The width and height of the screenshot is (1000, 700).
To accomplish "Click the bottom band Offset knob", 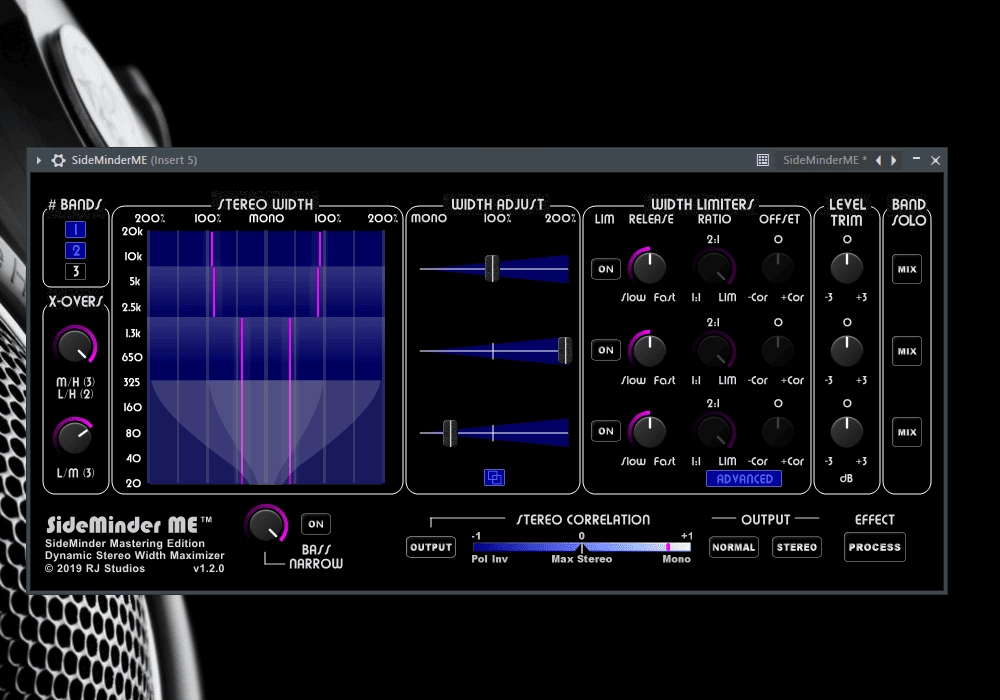I will pos(778,431).
